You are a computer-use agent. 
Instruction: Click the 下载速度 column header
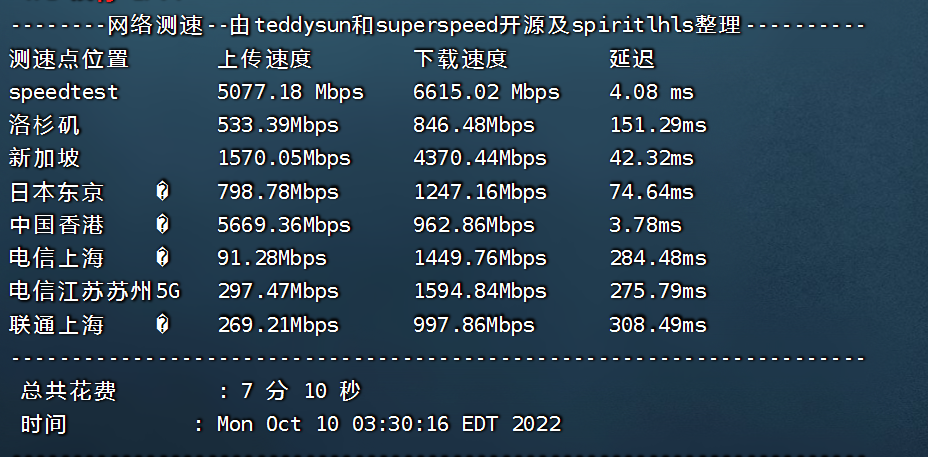[460, 59]
